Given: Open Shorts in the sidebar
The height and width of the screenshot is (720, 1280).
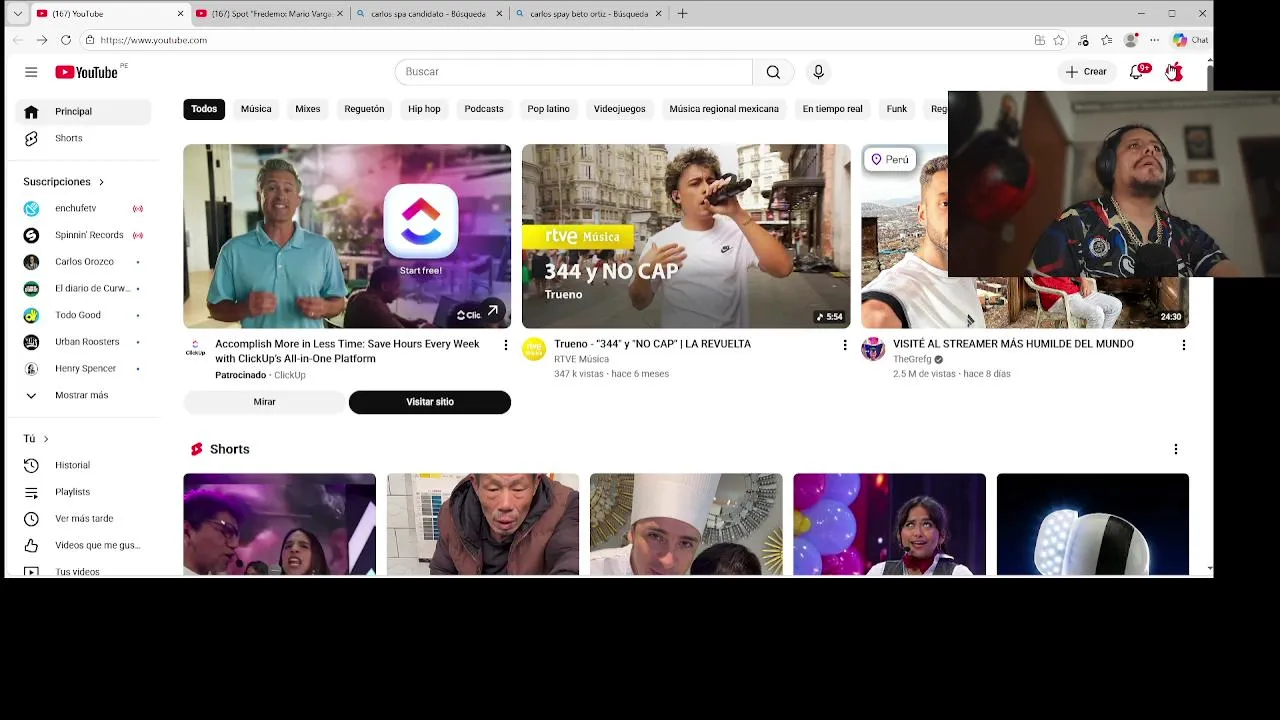Looking at the screenshot, I should pos(83,138).
